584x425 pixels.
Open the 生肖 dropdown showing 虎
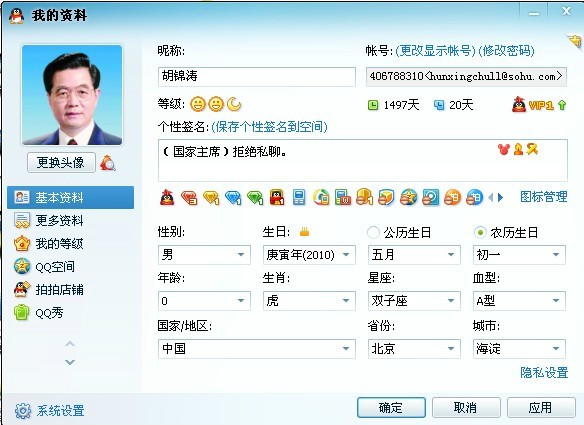pyautogui.click(x=309, y=301)
